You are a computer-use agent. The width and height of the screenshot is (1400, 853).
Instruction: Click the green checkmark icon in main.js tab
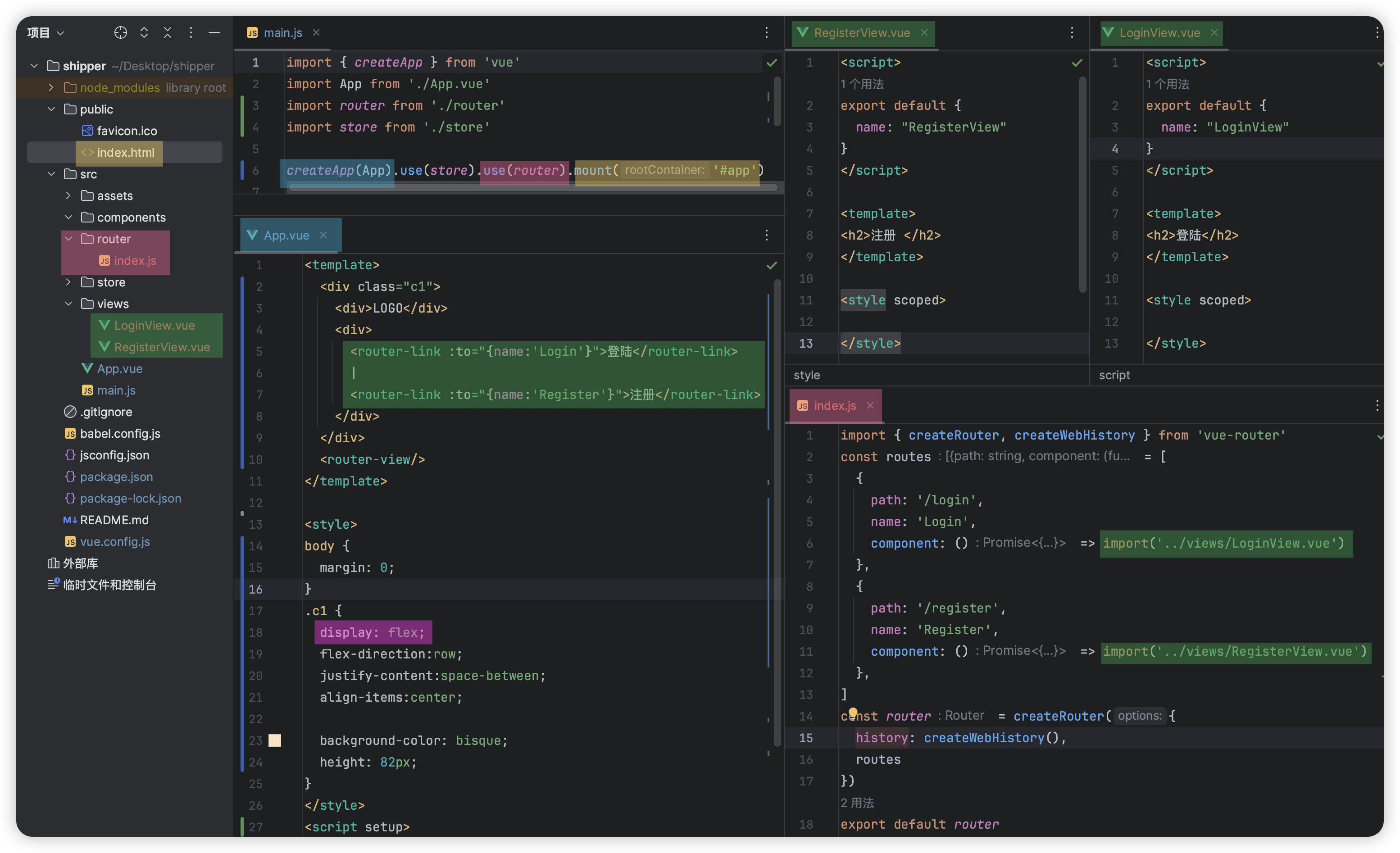tap(772, 62)
